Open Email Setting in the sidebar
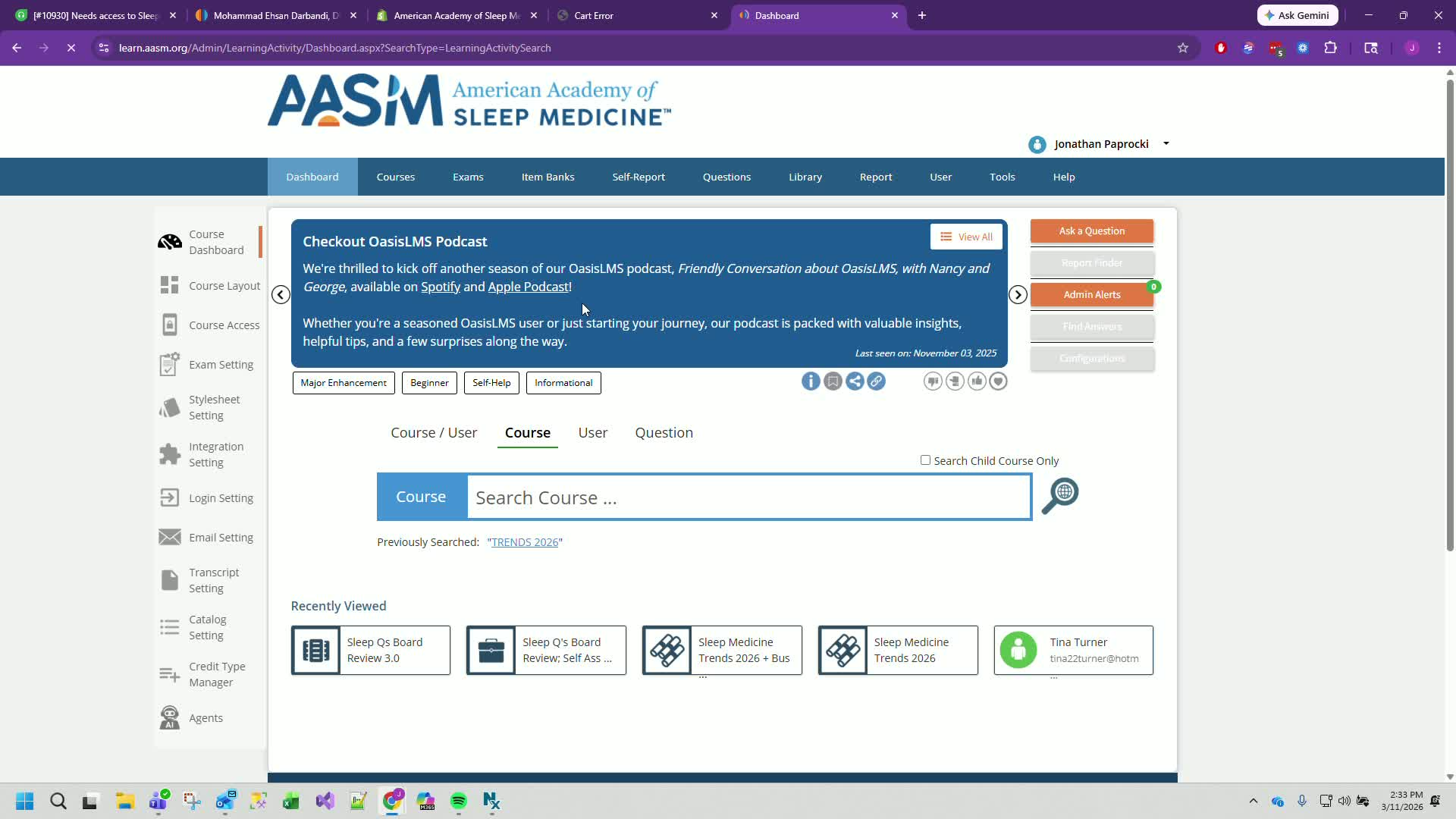1456x819 pixels. point(220,538)
